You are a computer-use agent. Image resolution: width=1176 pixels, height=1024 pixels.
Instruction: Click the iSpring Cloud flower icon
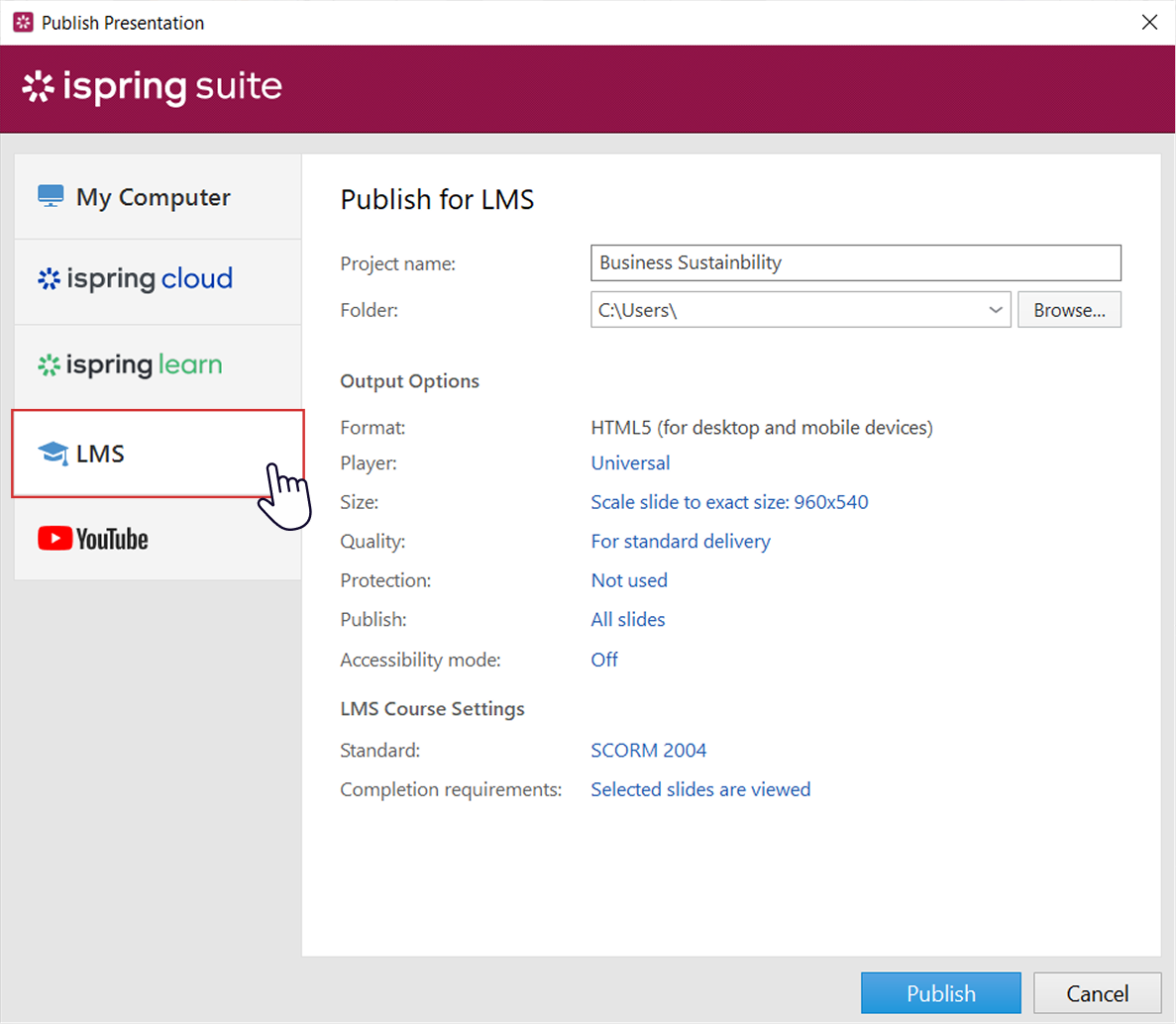[49, 279]
